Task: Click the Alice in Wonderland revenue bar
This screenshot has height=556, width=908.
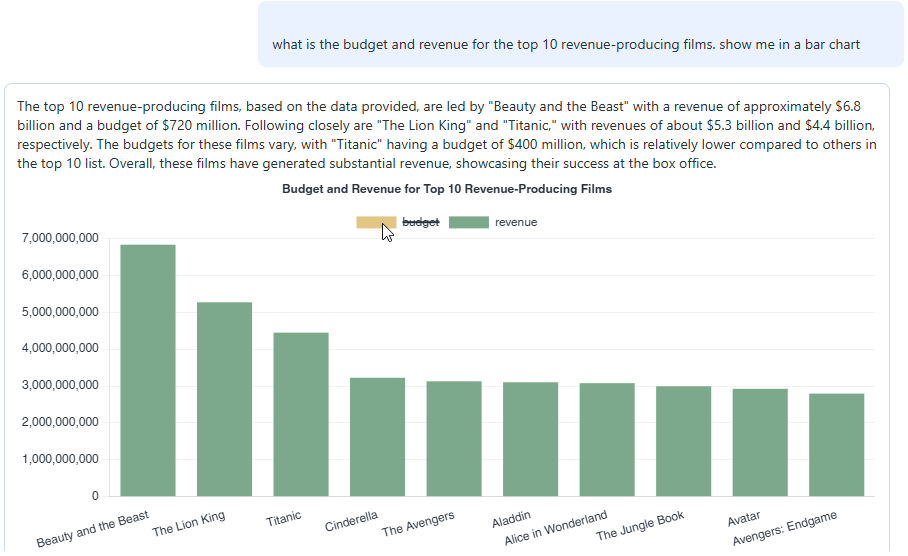Action: (x=607, y=439)
